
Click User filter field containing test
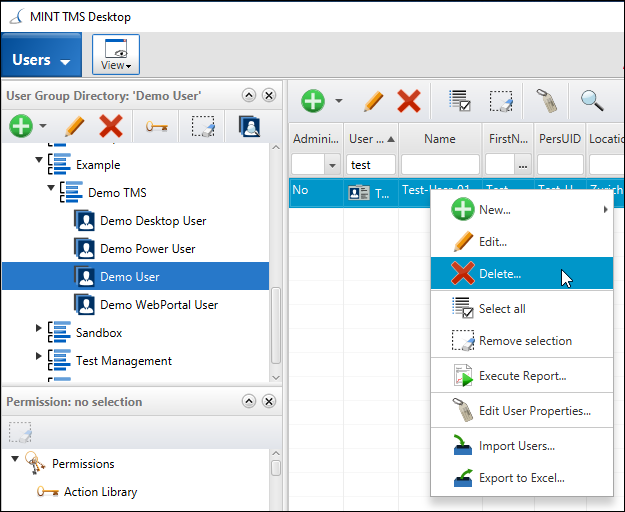coord(371,165)
